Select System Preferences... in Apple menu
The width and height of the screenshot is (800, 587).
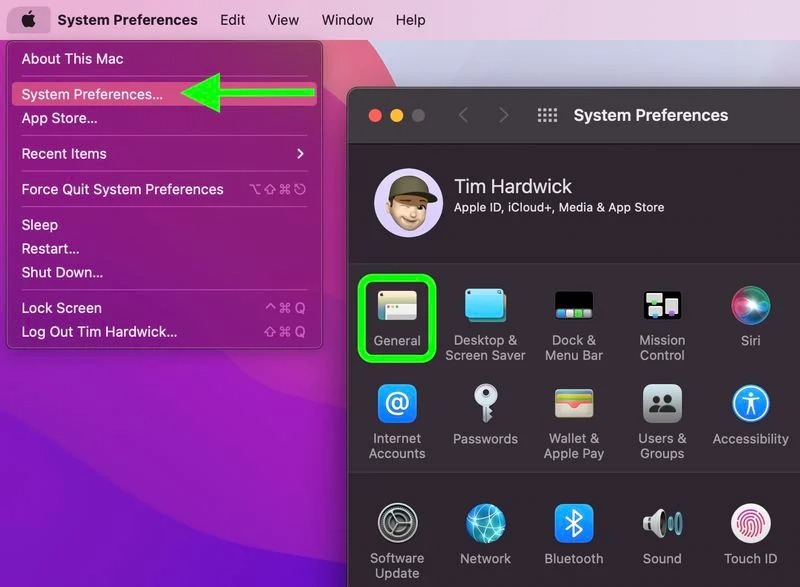164,94
